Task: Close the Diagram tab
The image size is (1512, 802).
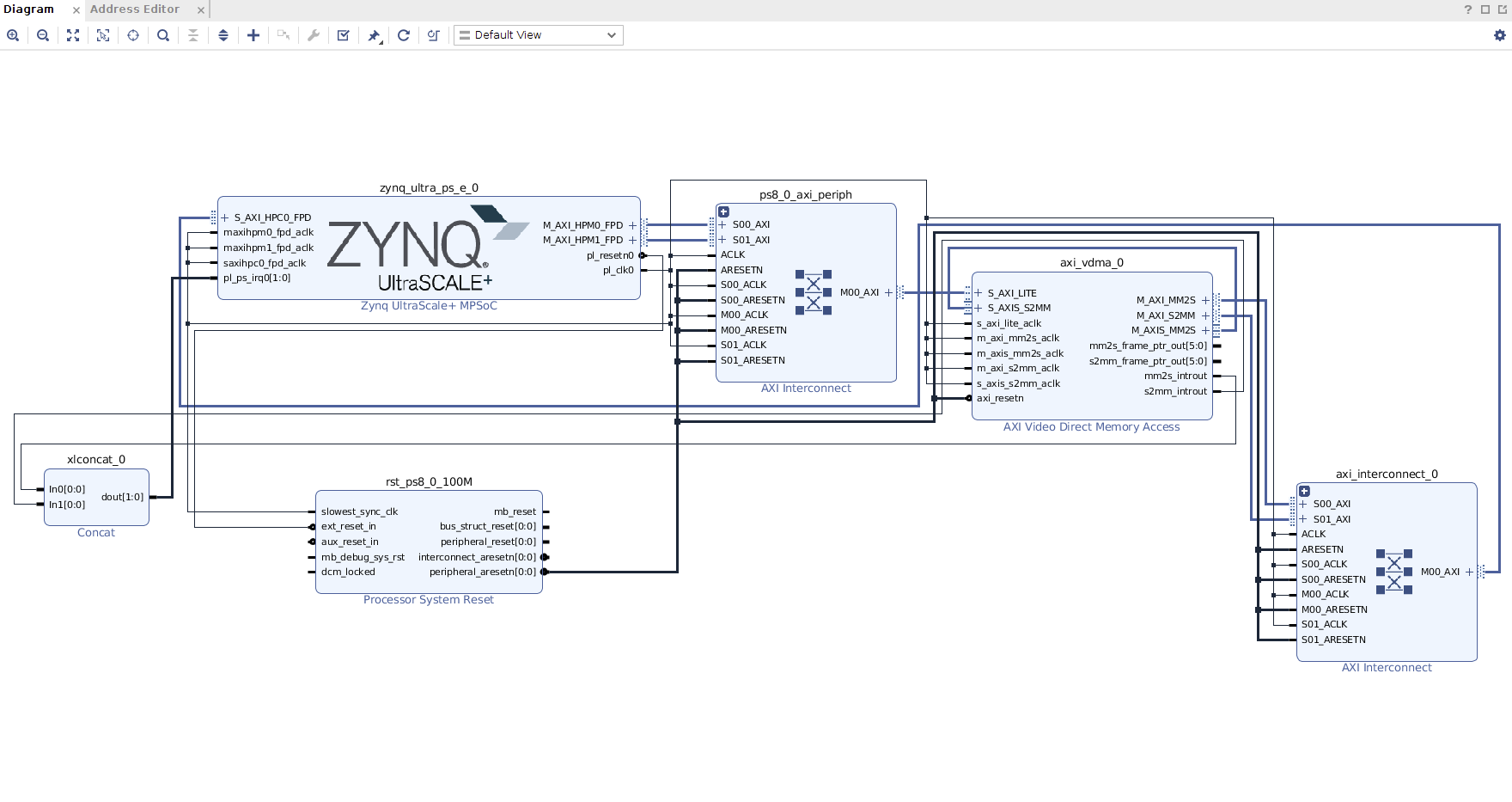Action: tap(76, 10)
